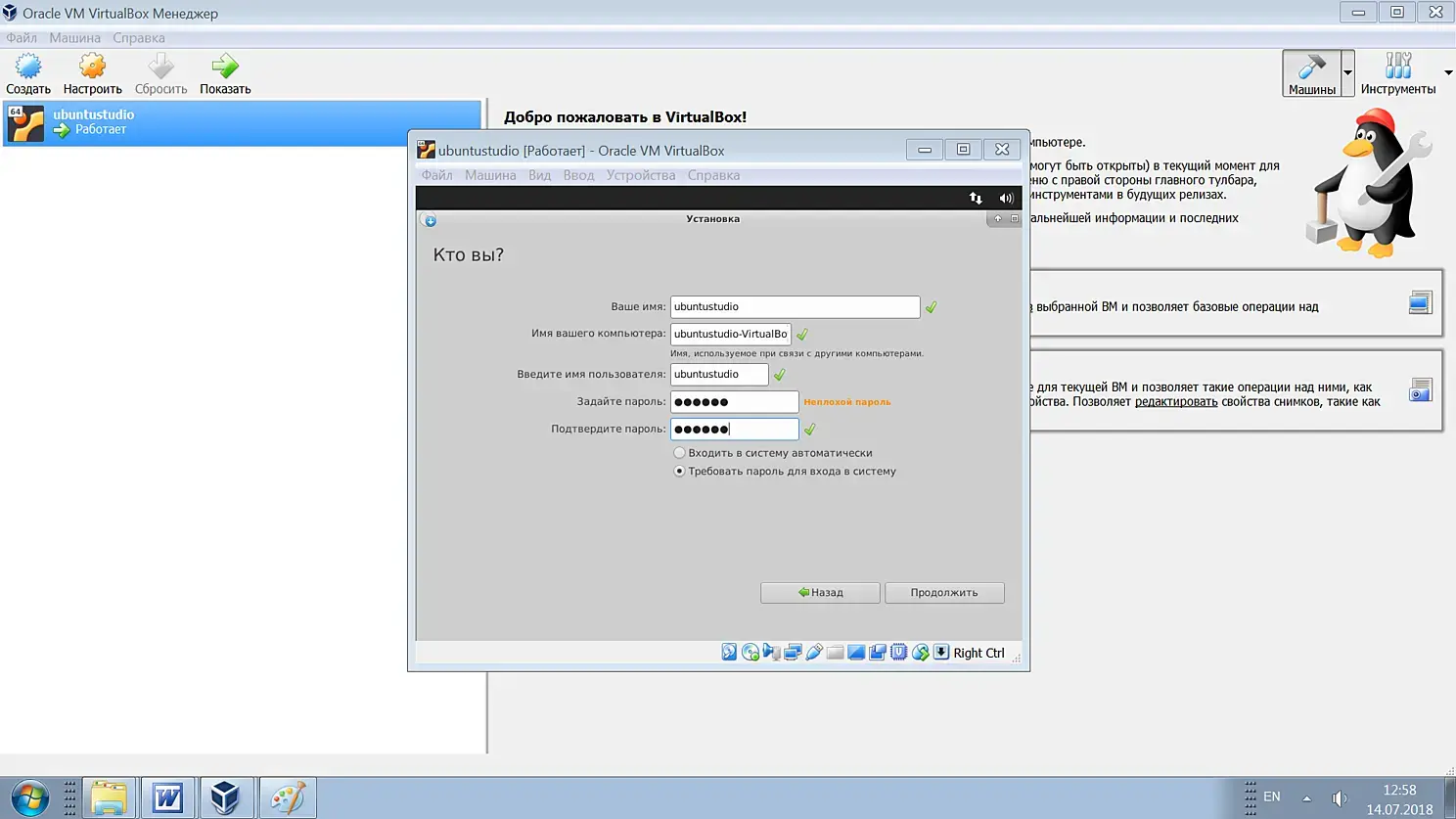Expand dropdown arrow next to Машины button
The height and width of the screenshot is (819, 1456).
coord(1347,73)
